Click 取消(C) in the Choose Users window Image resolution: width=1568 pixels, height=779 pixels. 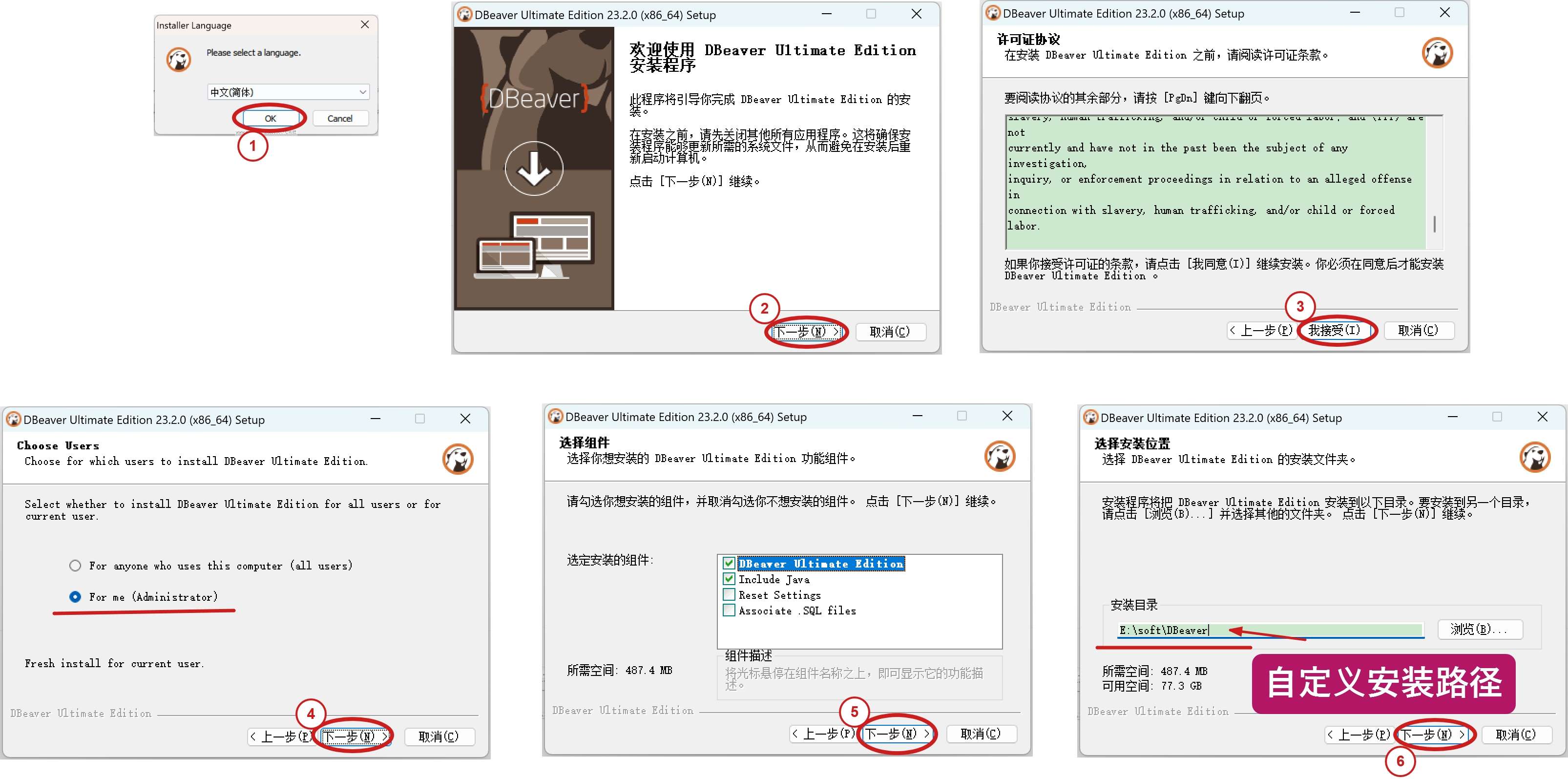(x=439, y=737)
